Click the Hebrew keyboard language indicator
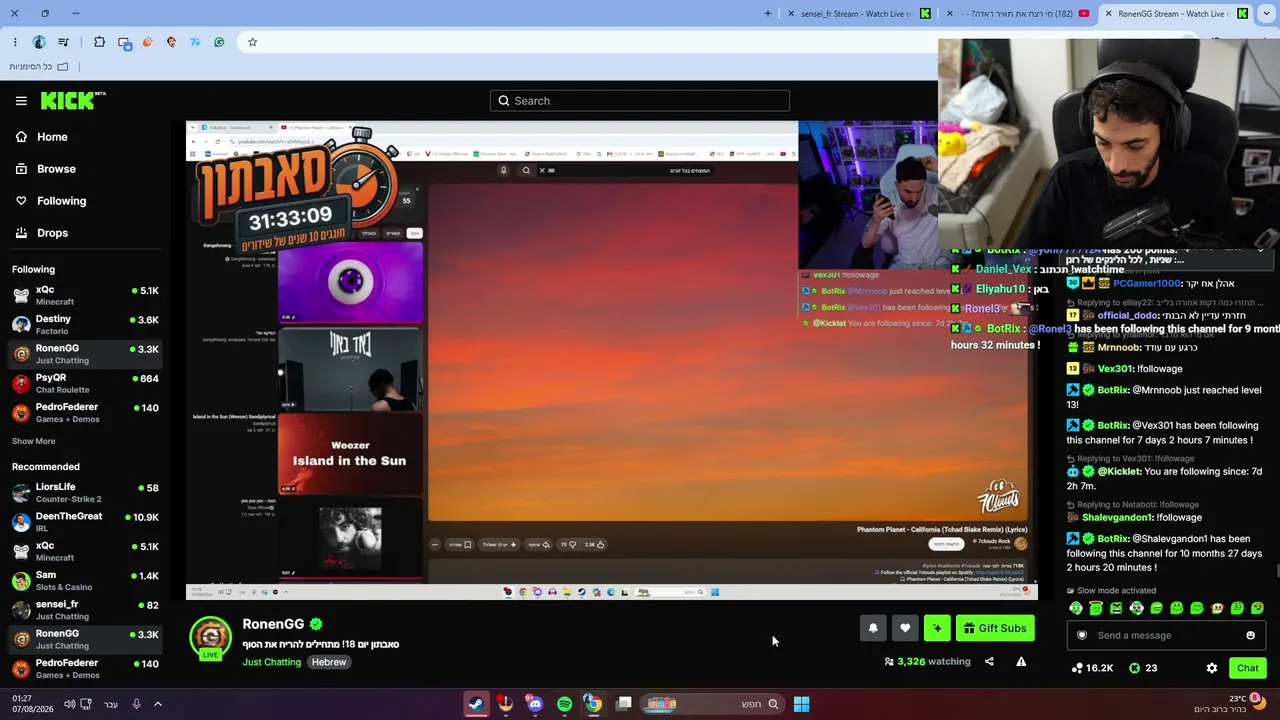Viewport: 1280px width, 720px height. [111, 704]
